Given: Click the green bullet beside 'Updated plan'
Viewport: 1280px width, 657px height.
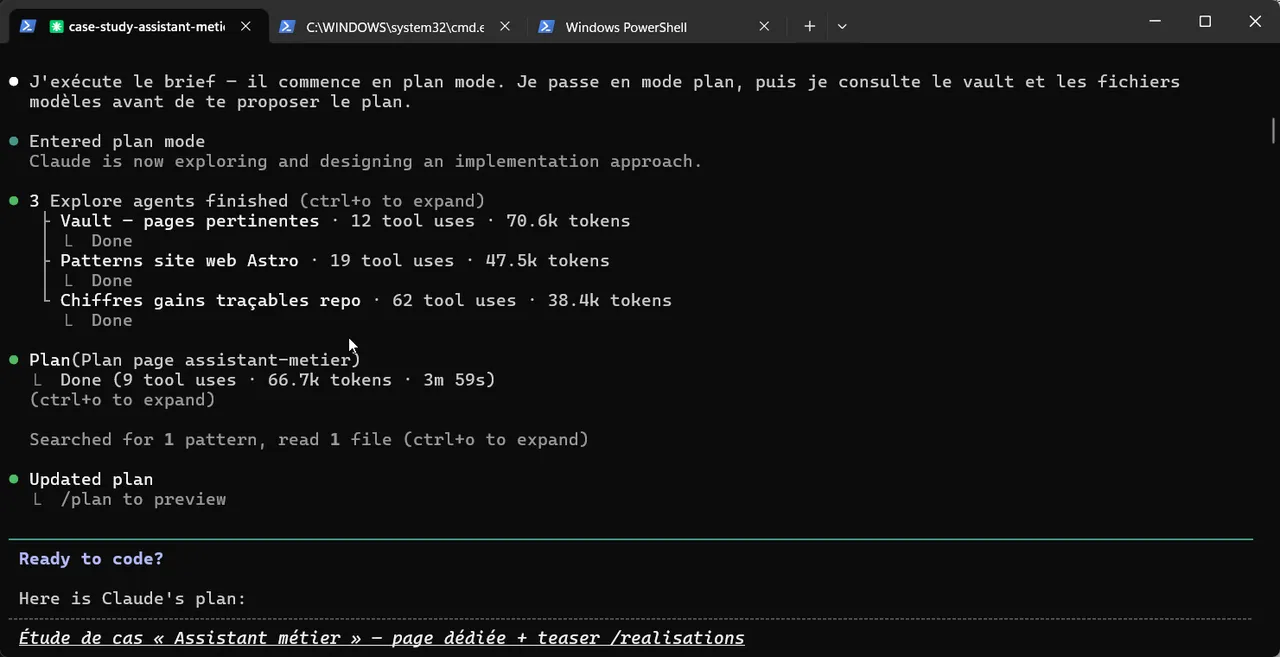Looking at the screenshot, I should point(14,480).
